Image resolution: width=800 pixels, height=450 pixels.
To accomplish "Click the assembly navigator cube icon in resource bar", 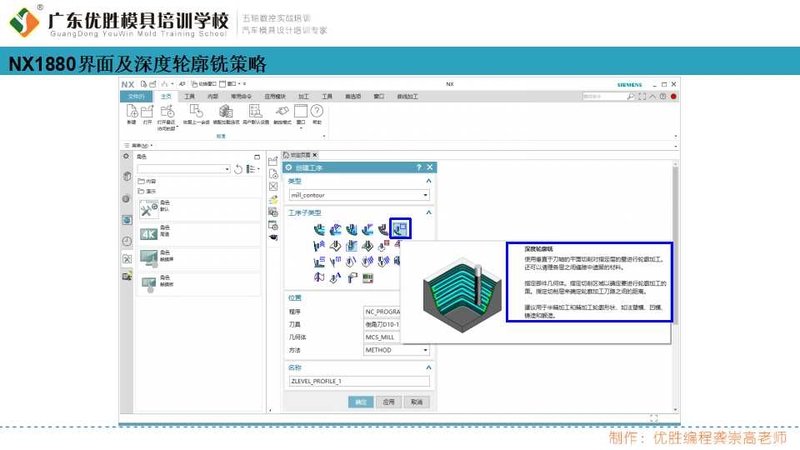I will (127, 177).
